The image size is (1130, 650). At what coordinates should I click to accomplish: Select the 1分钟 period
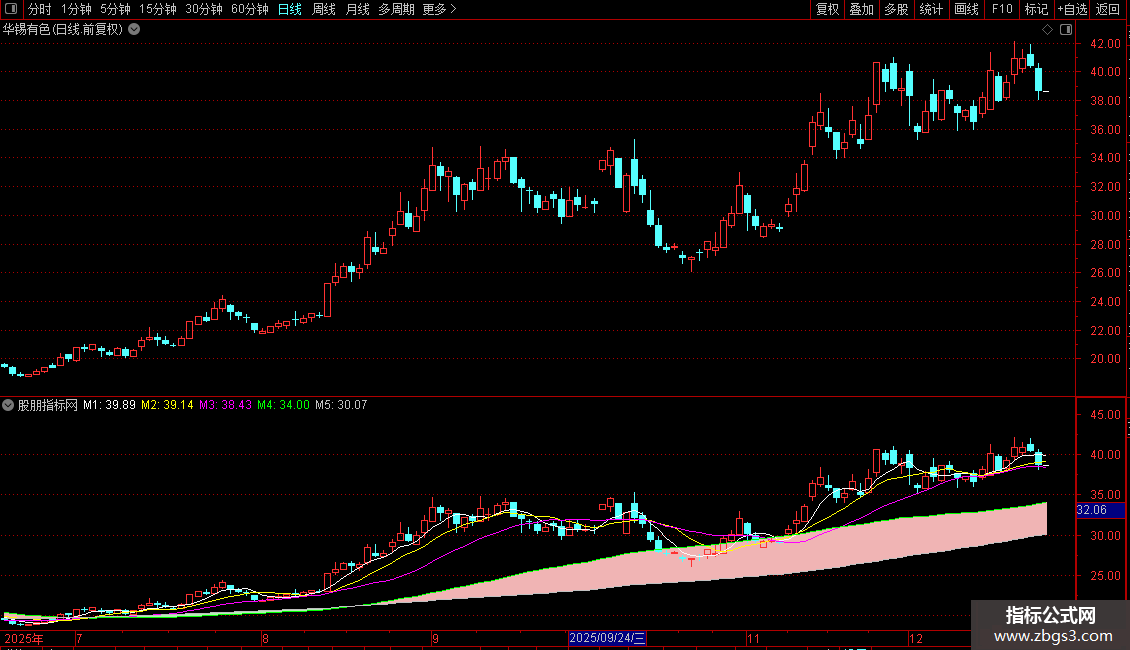click(76, 9)
